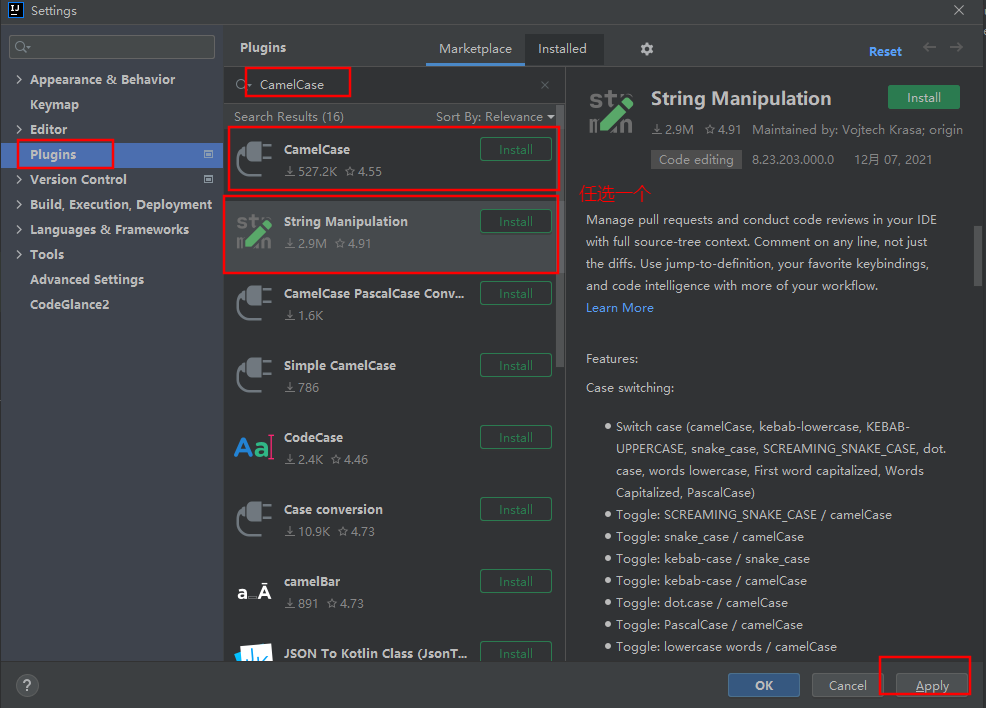Expand Build, Execution, Deployment node

click(19, 204)
